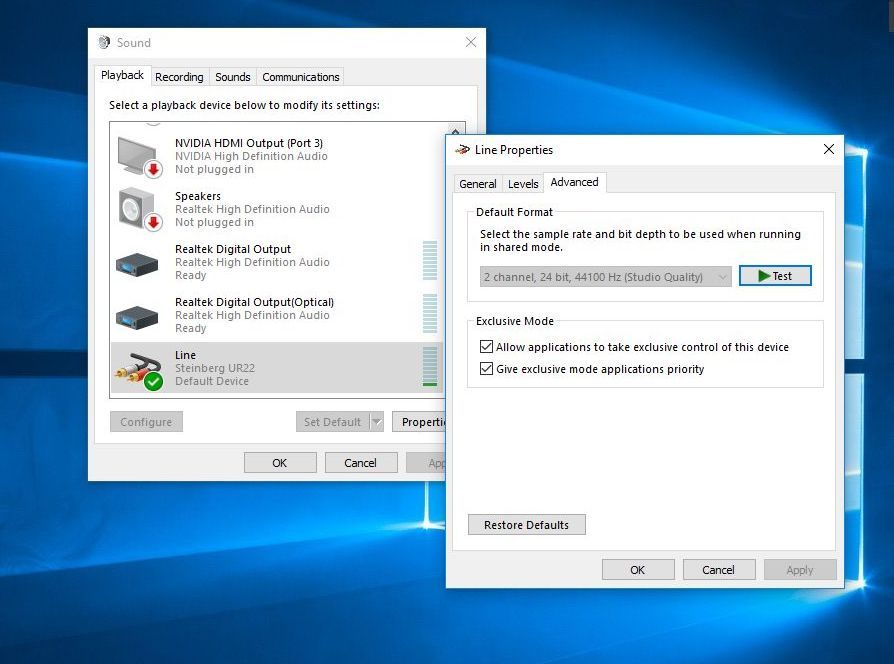The height and width of the screenshot is (664, 894).
Task: Open the Default Format sample rate dropdown
Action: 606,277
